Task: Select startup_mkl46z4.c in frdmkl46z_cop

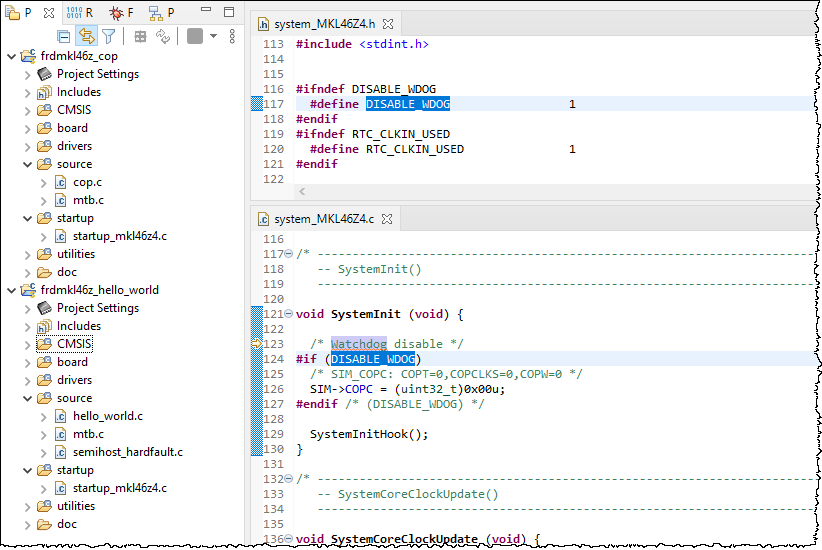Action: click(x=120, y=236)
